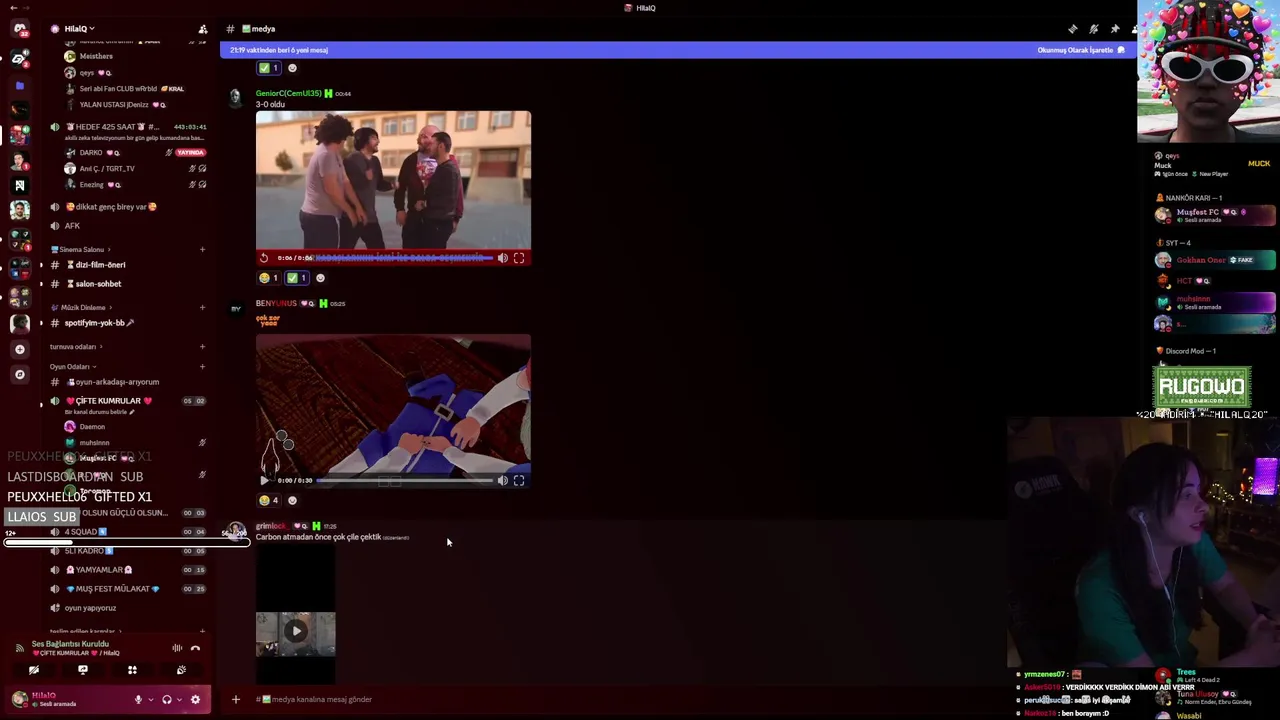Open the server with the N logo

pyautogui.click(x=19, y=185)
